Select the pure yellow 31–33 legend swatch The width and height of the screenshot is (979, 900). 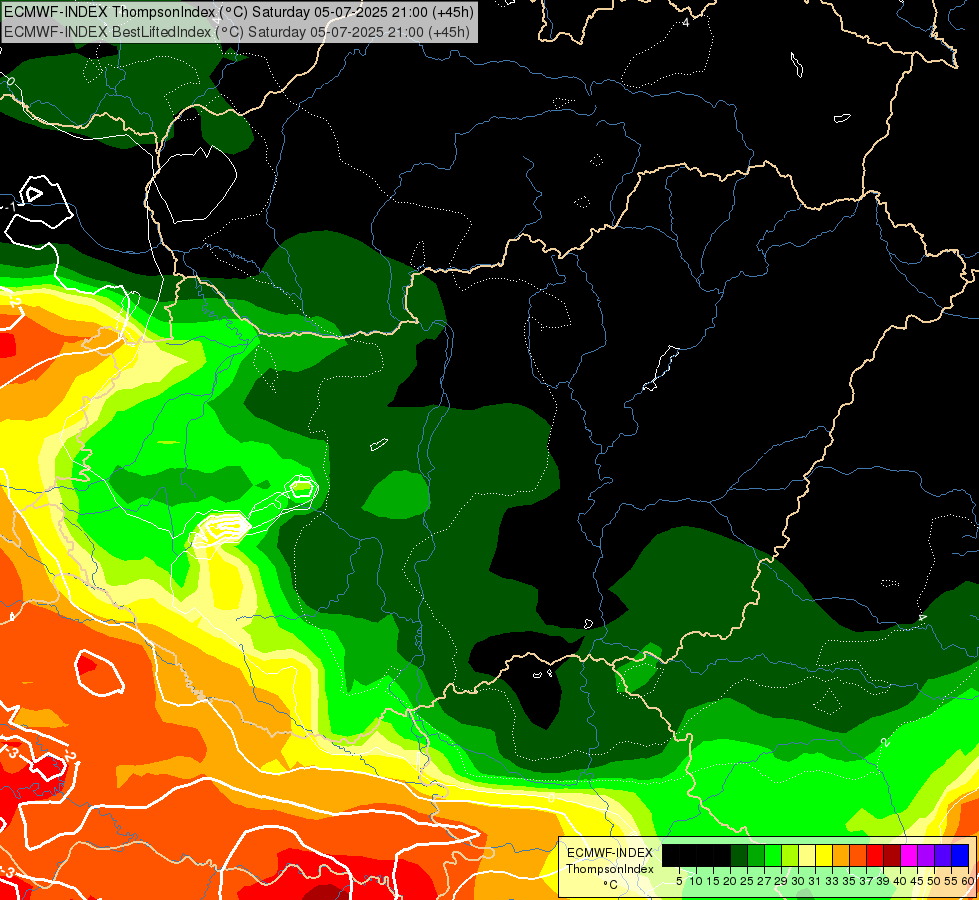[824, 855]
